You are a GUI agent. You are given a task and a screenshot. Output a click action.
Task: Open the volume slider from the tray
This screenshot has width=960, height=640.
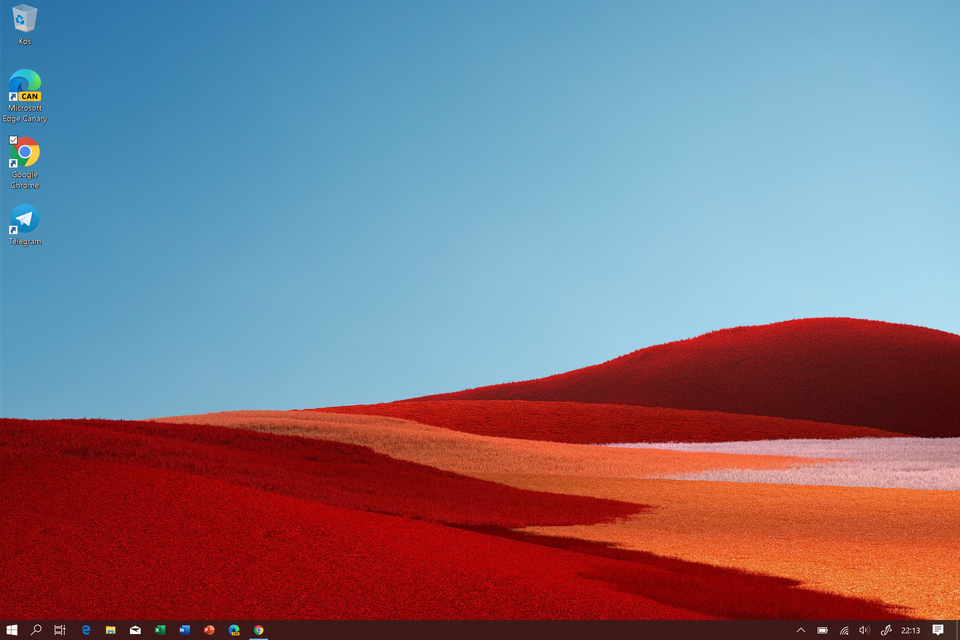[864, 630]
